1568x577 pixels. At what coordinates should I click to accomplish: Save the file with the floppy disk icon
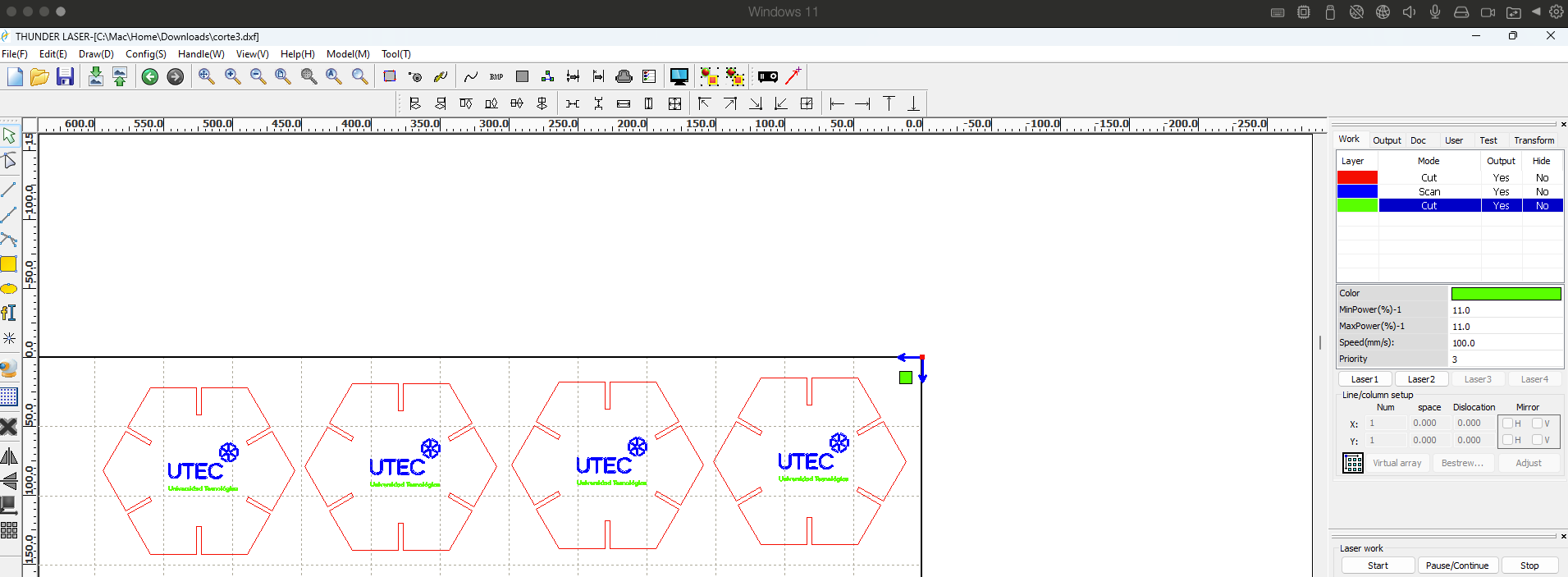click(65, 76)
